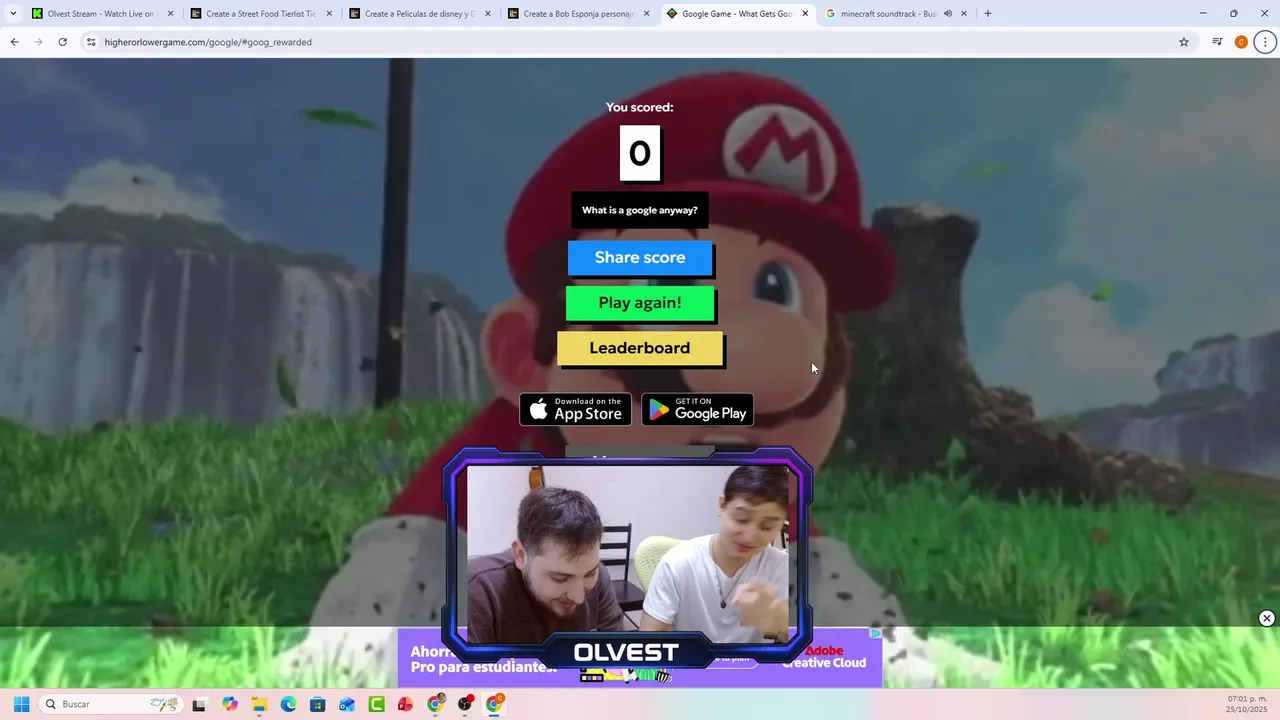Open the Chrome profile avatar
1280x720 pixels.
point(1241,42)
